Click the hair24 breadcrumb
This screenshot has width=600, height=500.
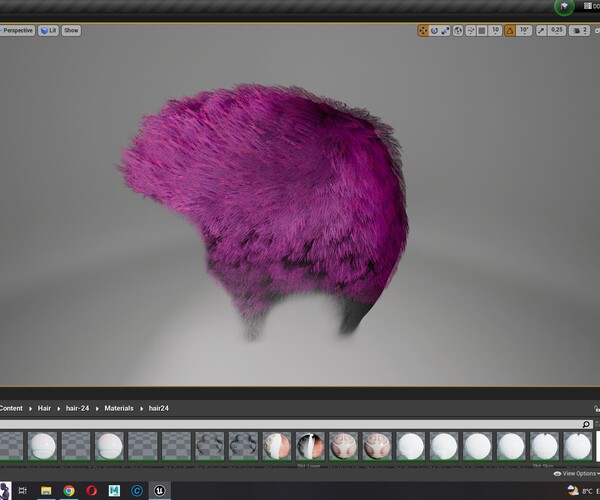159,408
